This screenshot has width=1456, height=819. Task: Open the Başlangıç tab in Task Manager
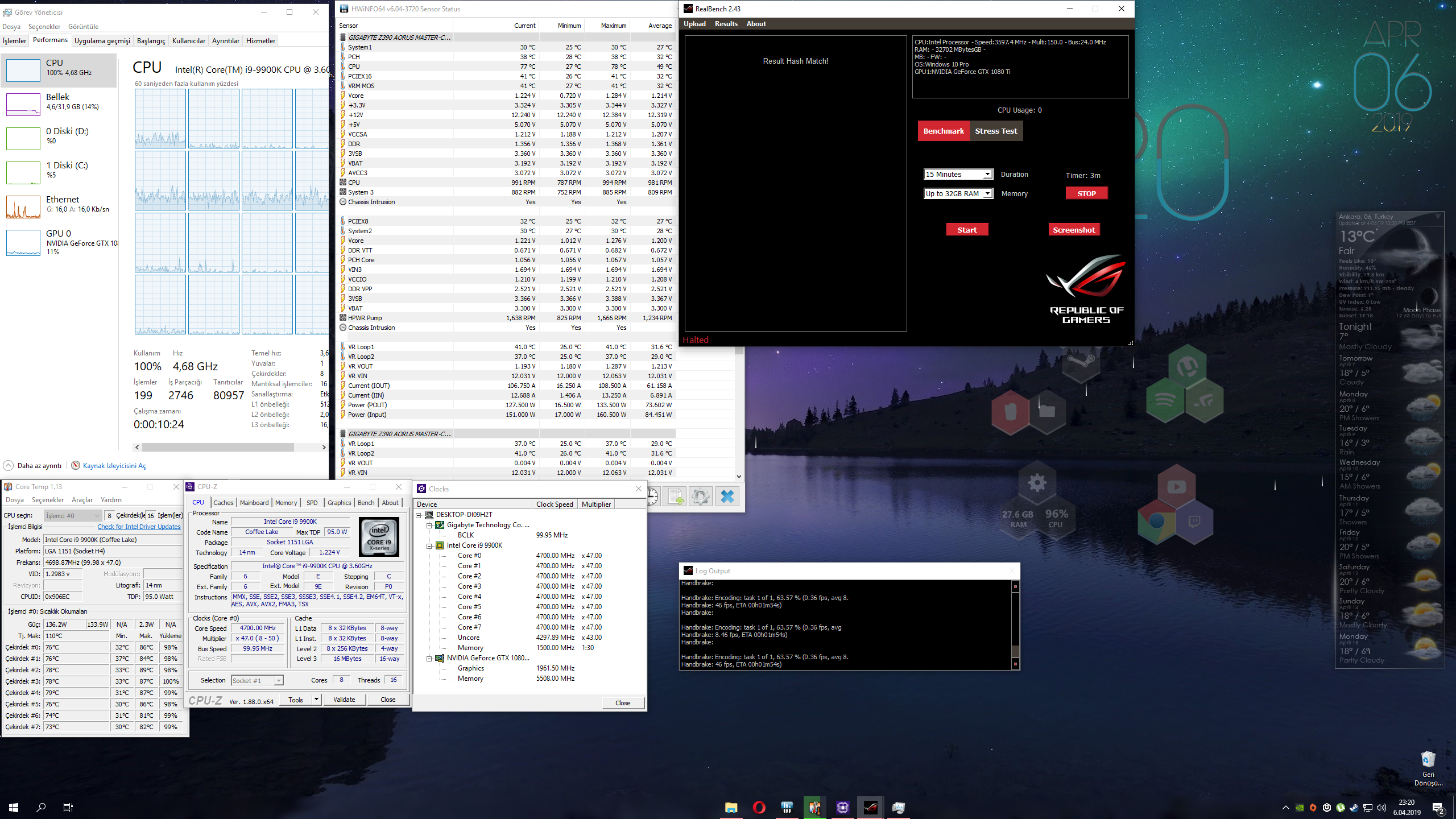tap(151, 41)
